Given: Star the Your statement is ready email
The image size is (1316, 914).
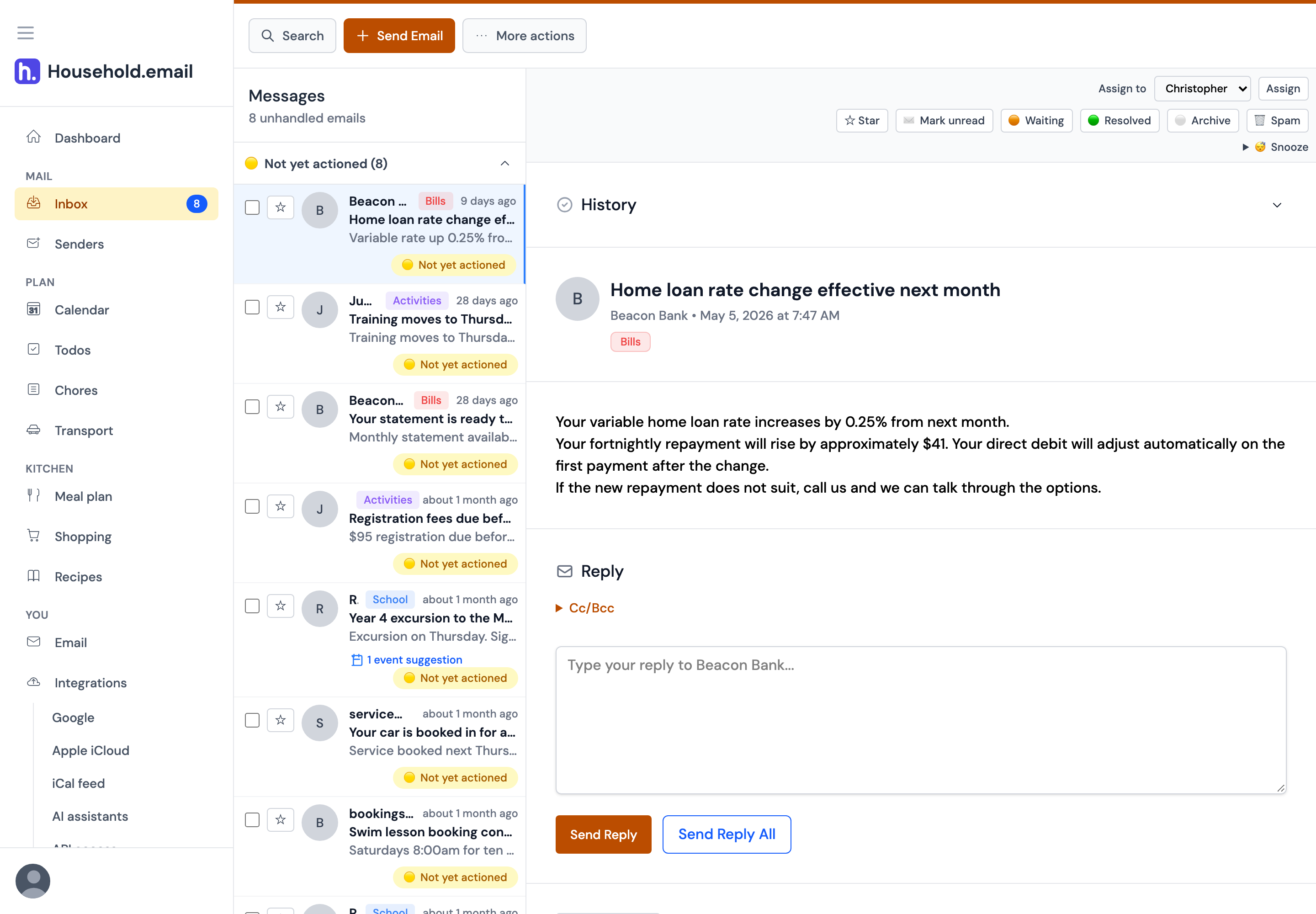Looking at the screenshot, I should pyautogui.click(x=280, y=407).
